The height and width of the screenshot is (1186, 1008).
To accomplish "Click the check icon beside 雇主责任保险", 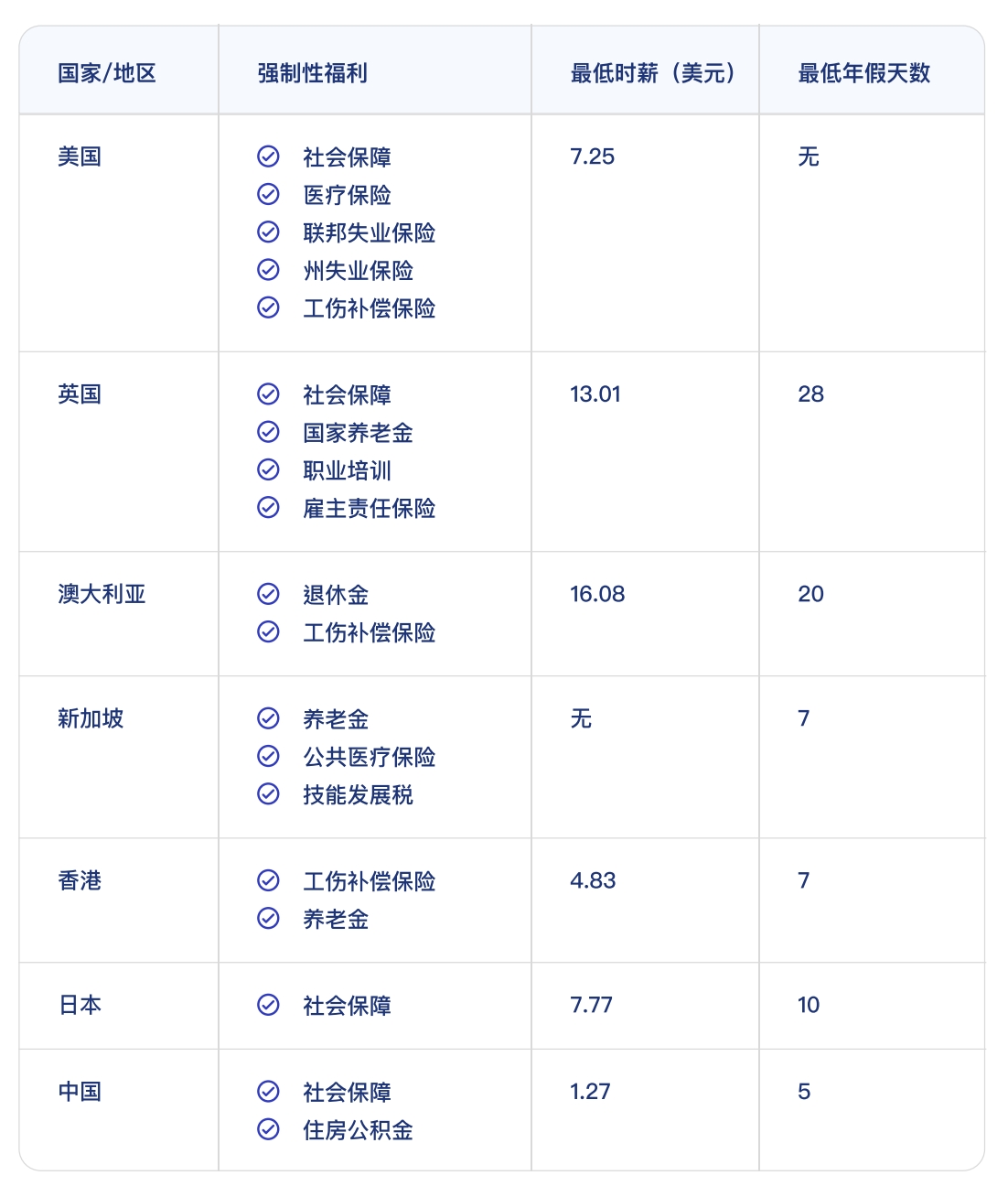I will (x=268, y=507).
